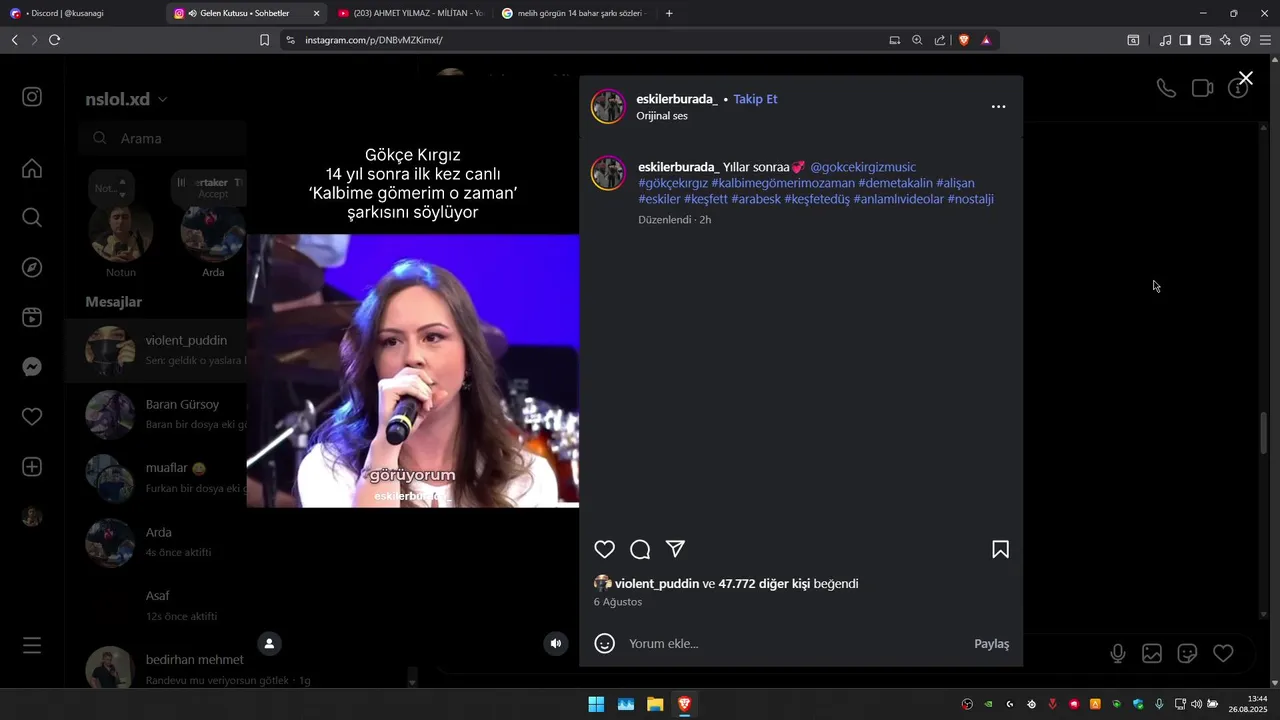The height and width of the screenshot is (720, 1280).
Task: Open #nostalji hashtag link
Action: click(x=970, y=199)
